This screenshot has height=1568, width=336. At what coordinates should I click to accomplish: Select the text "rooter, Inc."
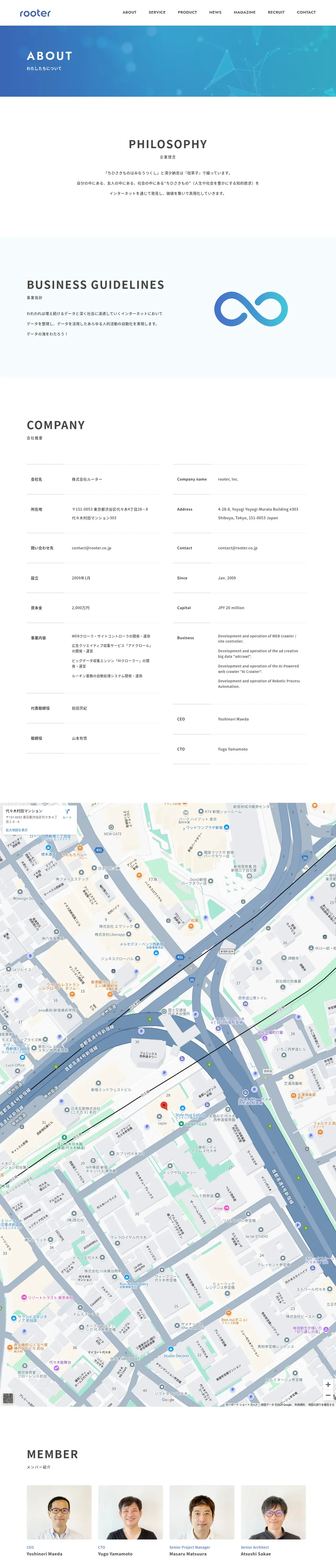[x=228, y=479]
